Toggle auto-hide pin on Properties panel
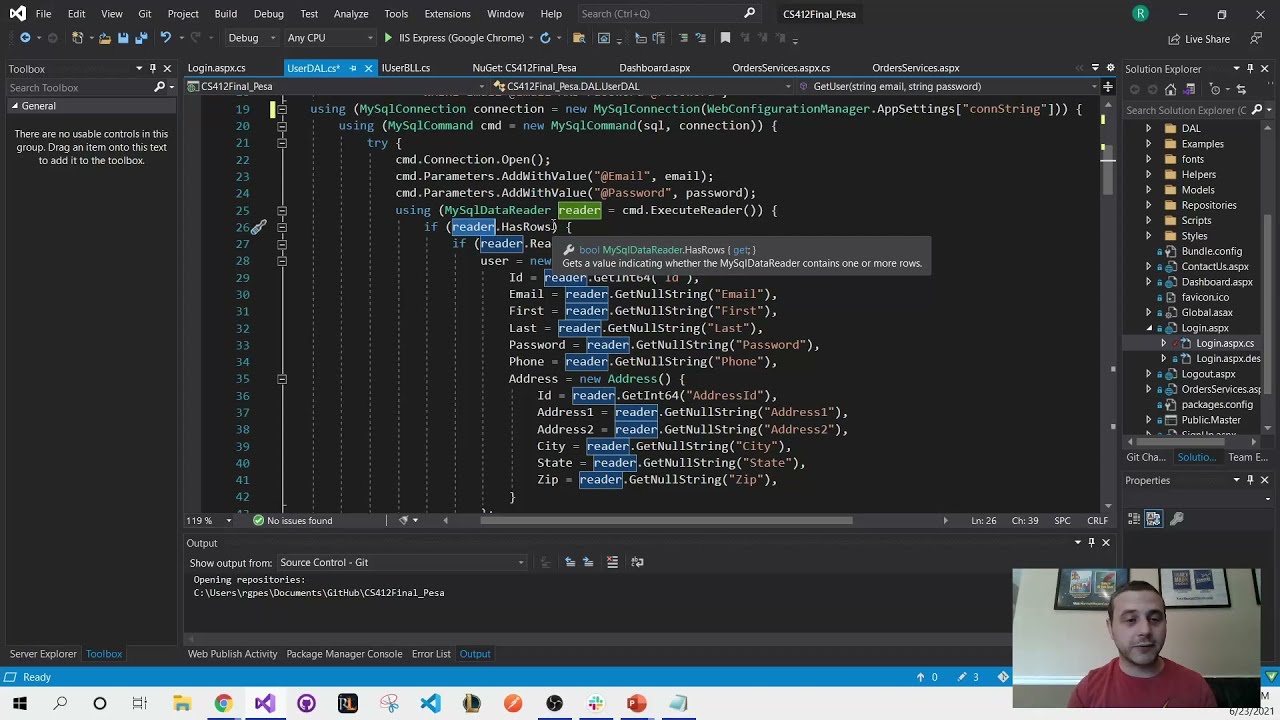1280x720 pixels. (1250, 480)
